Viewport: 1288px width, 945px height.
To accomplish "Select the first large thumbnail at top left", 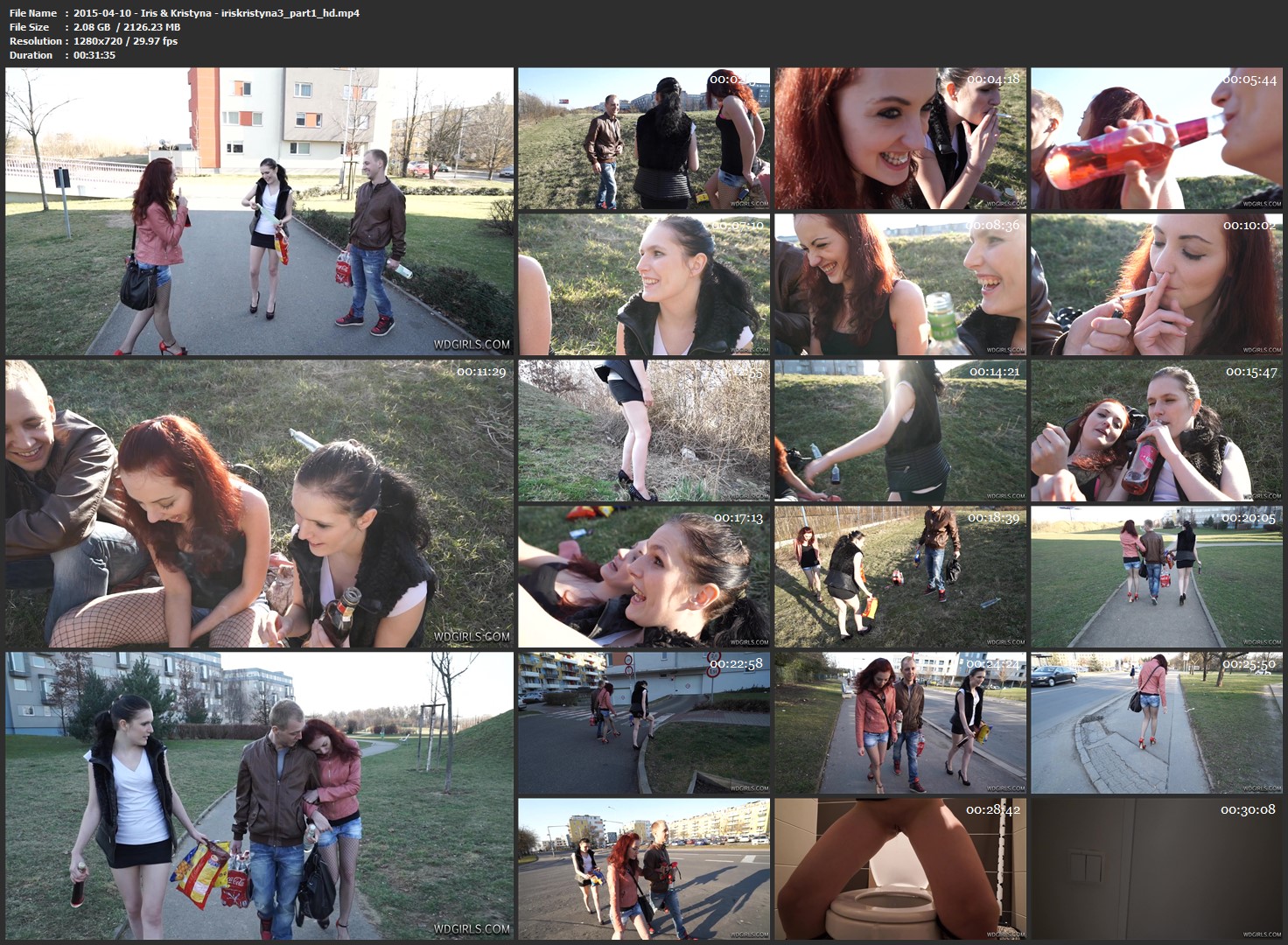I will pos(259,212).
